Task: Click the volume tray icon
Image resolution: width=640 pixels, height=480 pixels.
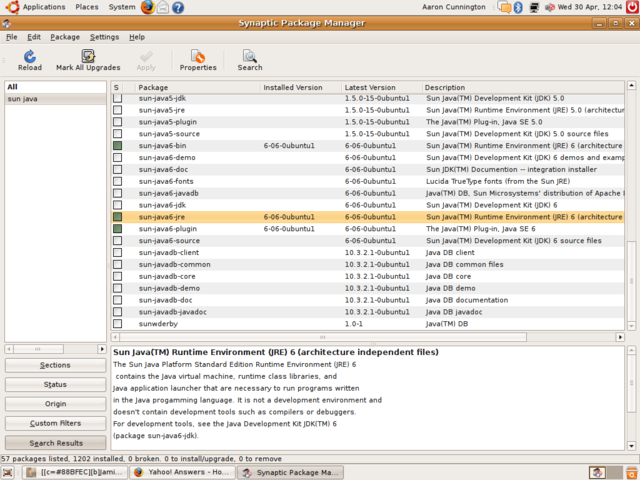Action: pyautogui.click(x=550, y=7)
